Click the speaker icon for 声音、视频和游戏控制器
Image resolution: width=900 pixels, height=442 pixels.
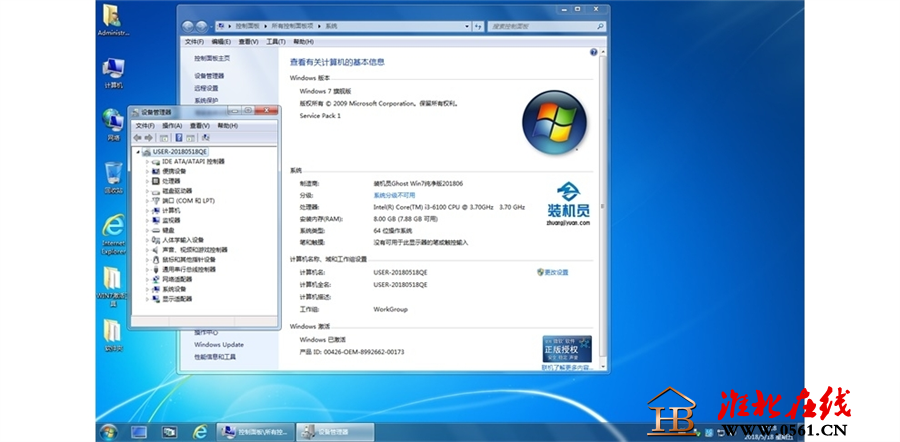point(156,250)
